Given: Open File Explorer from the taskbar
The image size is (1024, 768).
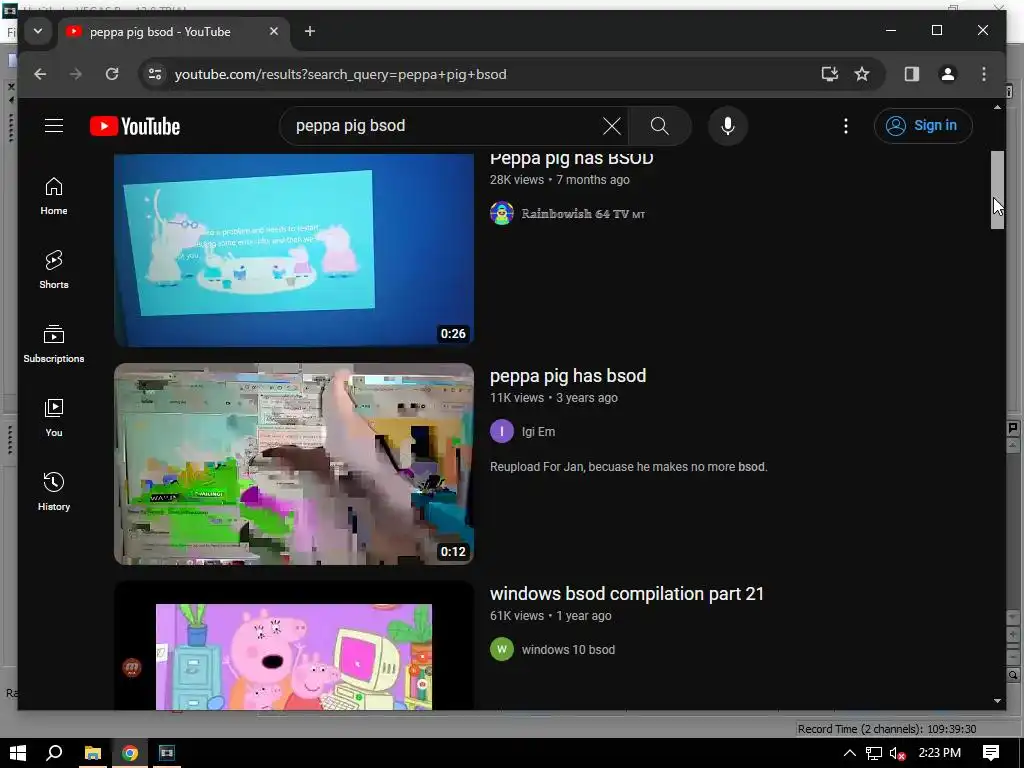Looking at the screenshot, I should point(92,753).
